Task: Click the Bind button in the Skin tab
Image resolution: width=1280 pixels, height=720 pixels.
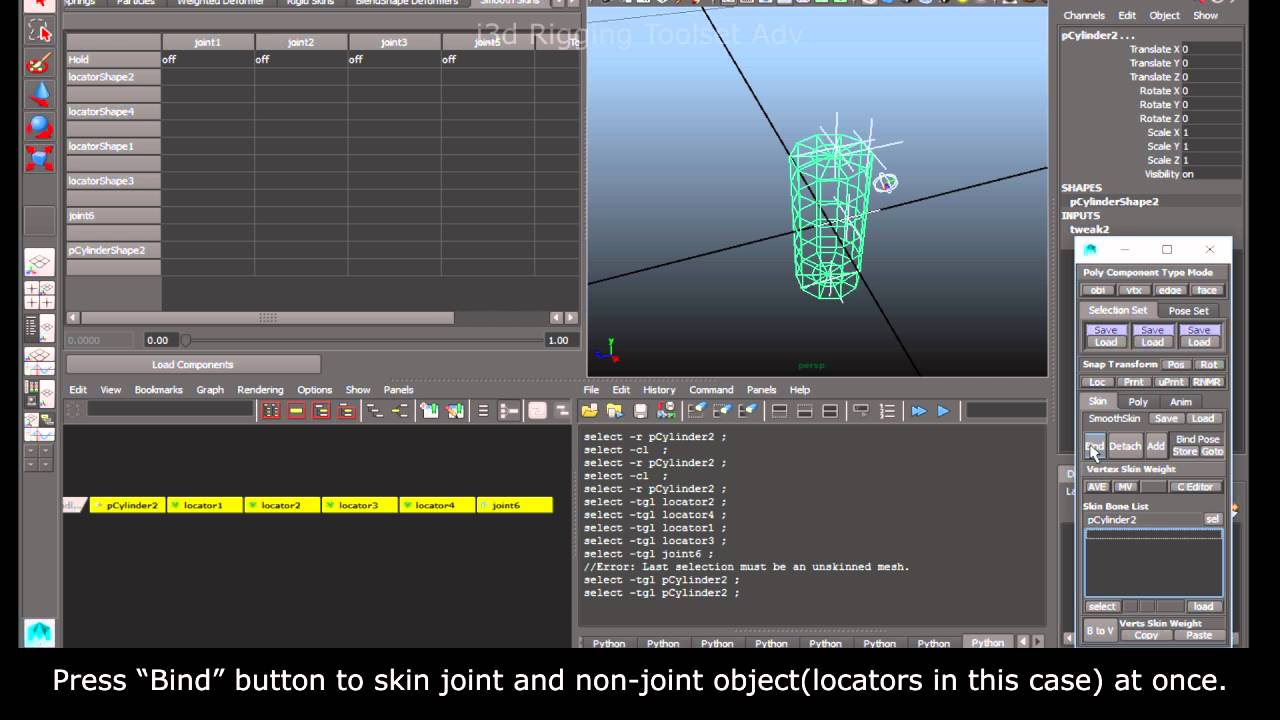Action: pyautogui.click(x=1095, y=446)
